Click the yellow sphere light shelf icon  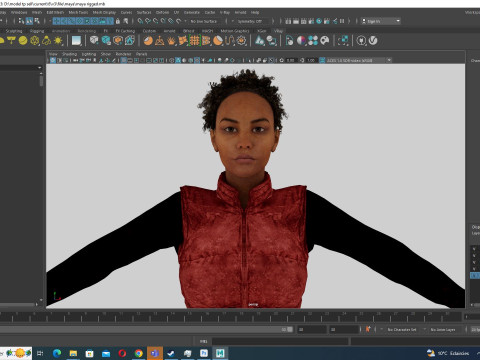[x=23, y=41]
